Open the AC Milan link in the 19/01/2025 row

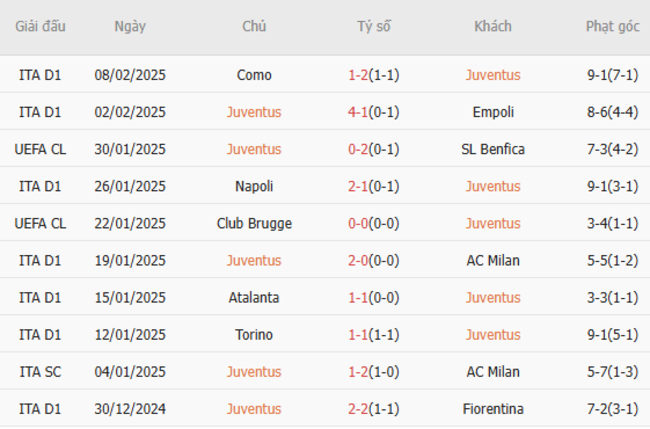pyautogui.click(x=493, y=260)
